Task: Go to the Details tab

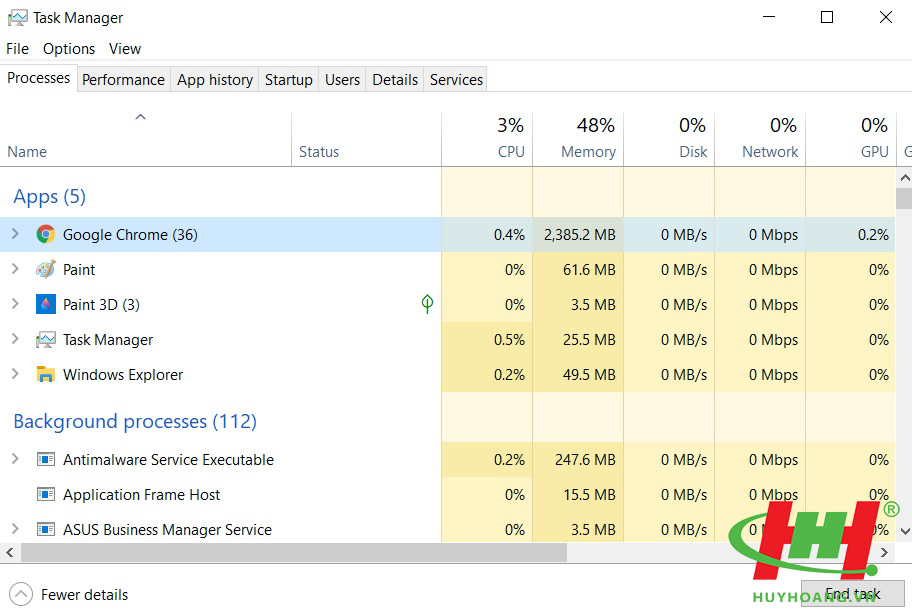Action: [x=395, y=80]
